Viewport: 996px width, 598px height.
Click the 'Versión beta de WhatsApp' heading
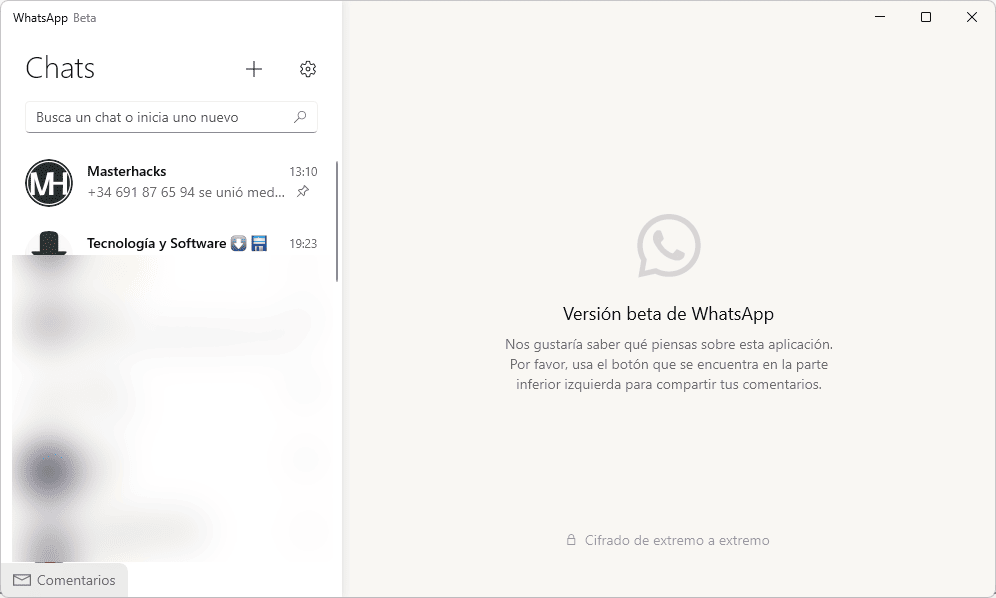click(x=668, y=314)
